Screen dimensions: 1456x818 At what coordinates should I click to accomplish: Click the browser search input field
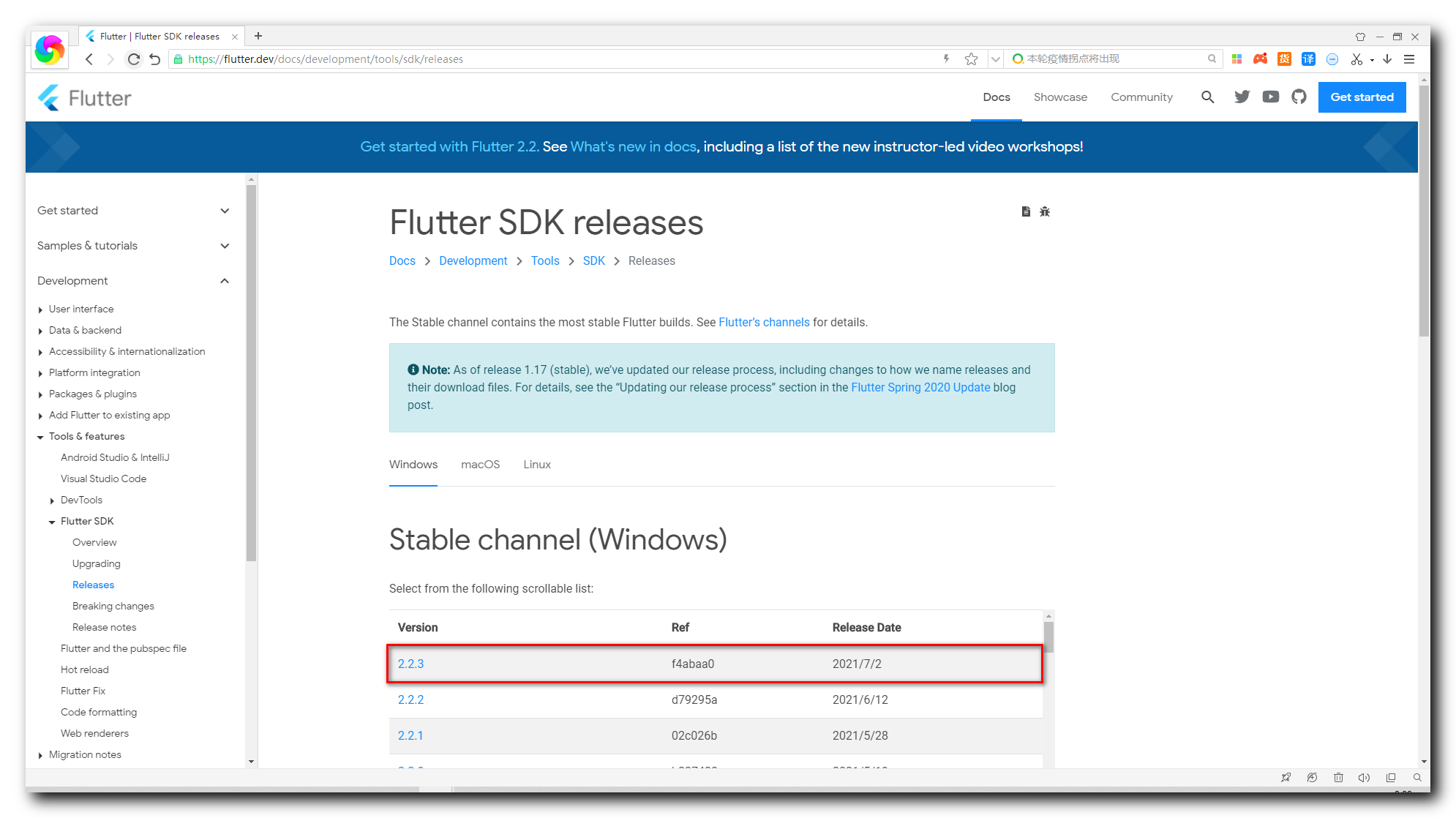(1114, 59)
